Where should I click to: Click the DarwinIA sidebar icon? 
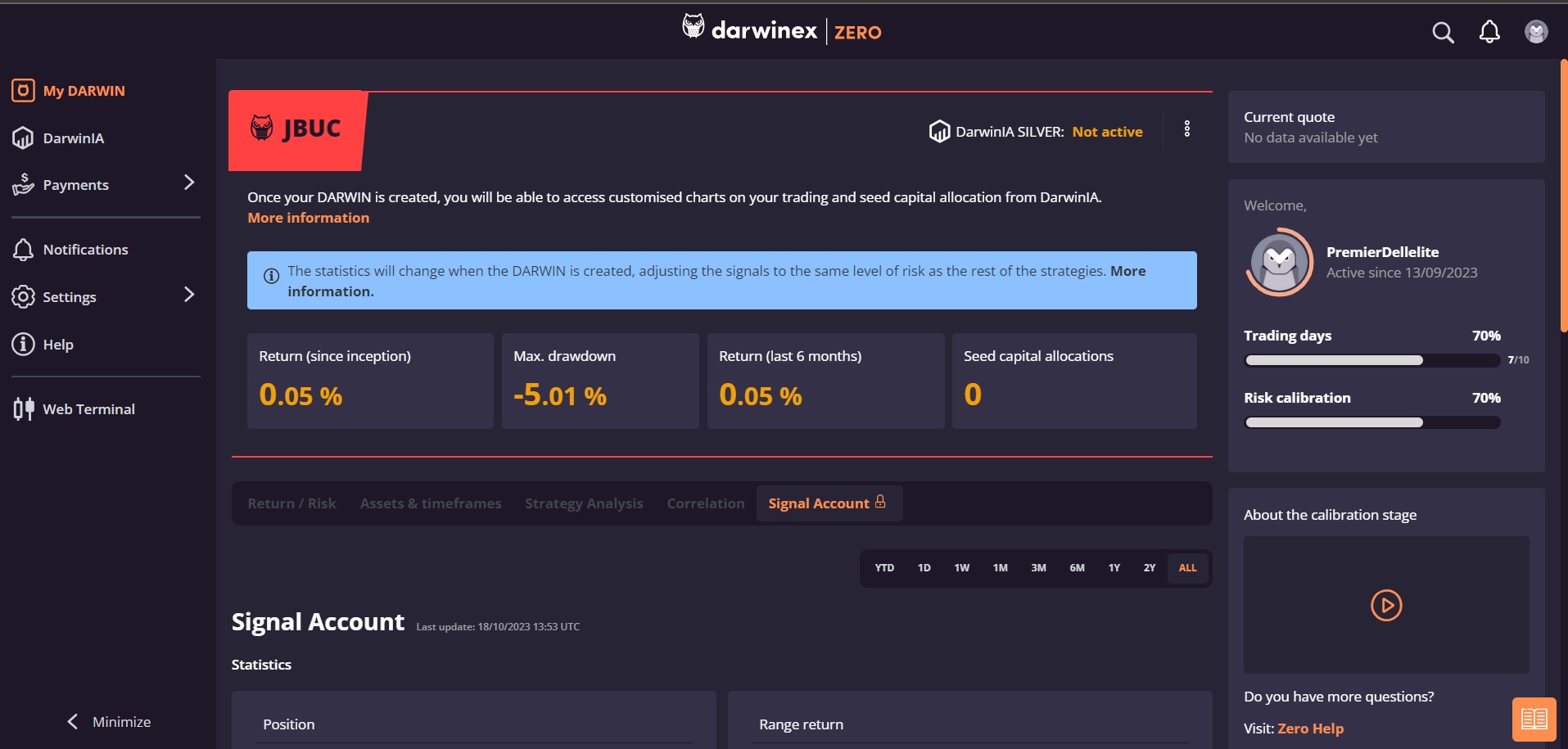23,138
